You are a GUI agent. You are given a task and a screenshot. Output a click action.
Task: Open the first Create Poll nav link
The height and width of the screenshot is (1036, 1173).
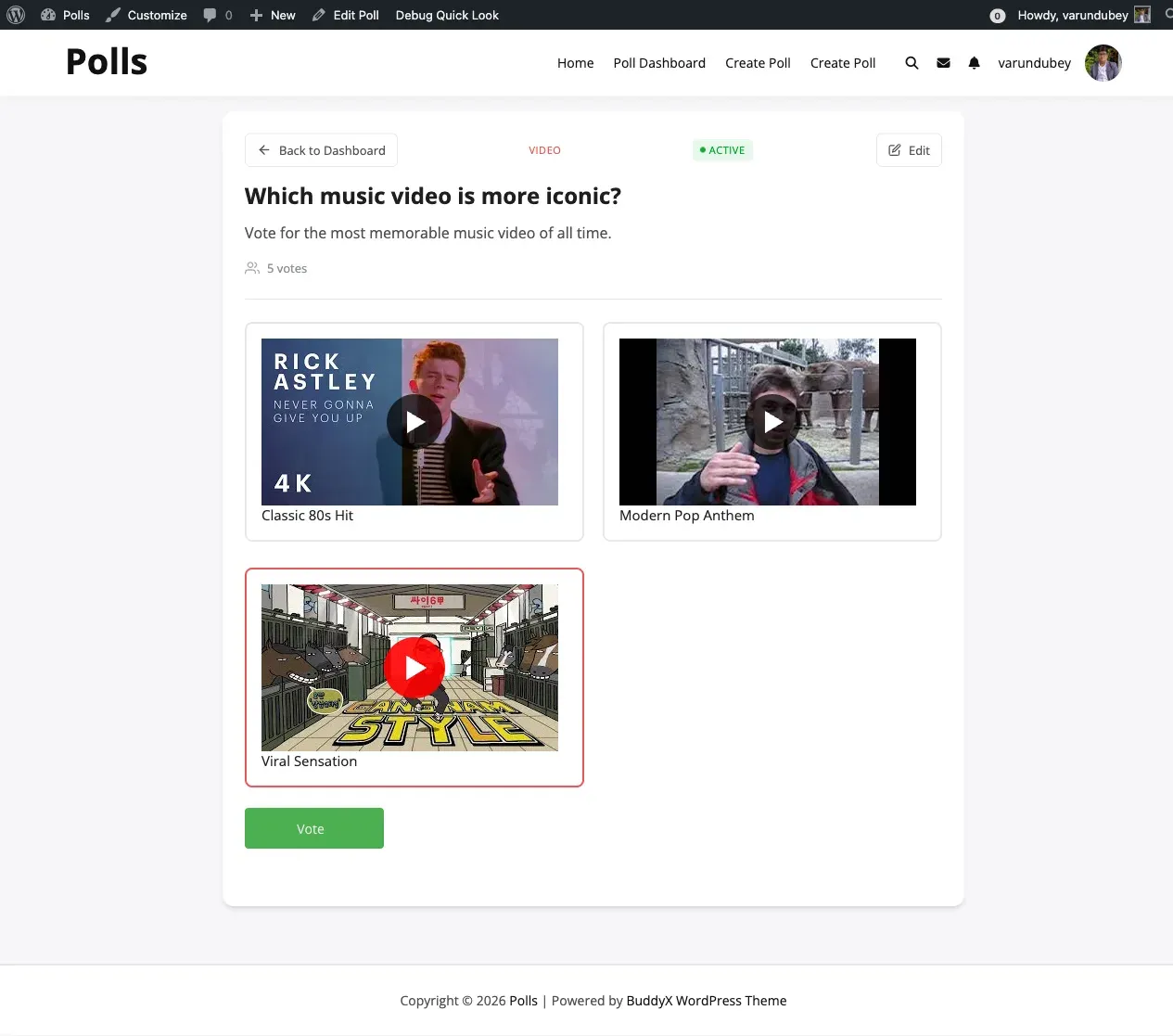coord(758,63)
